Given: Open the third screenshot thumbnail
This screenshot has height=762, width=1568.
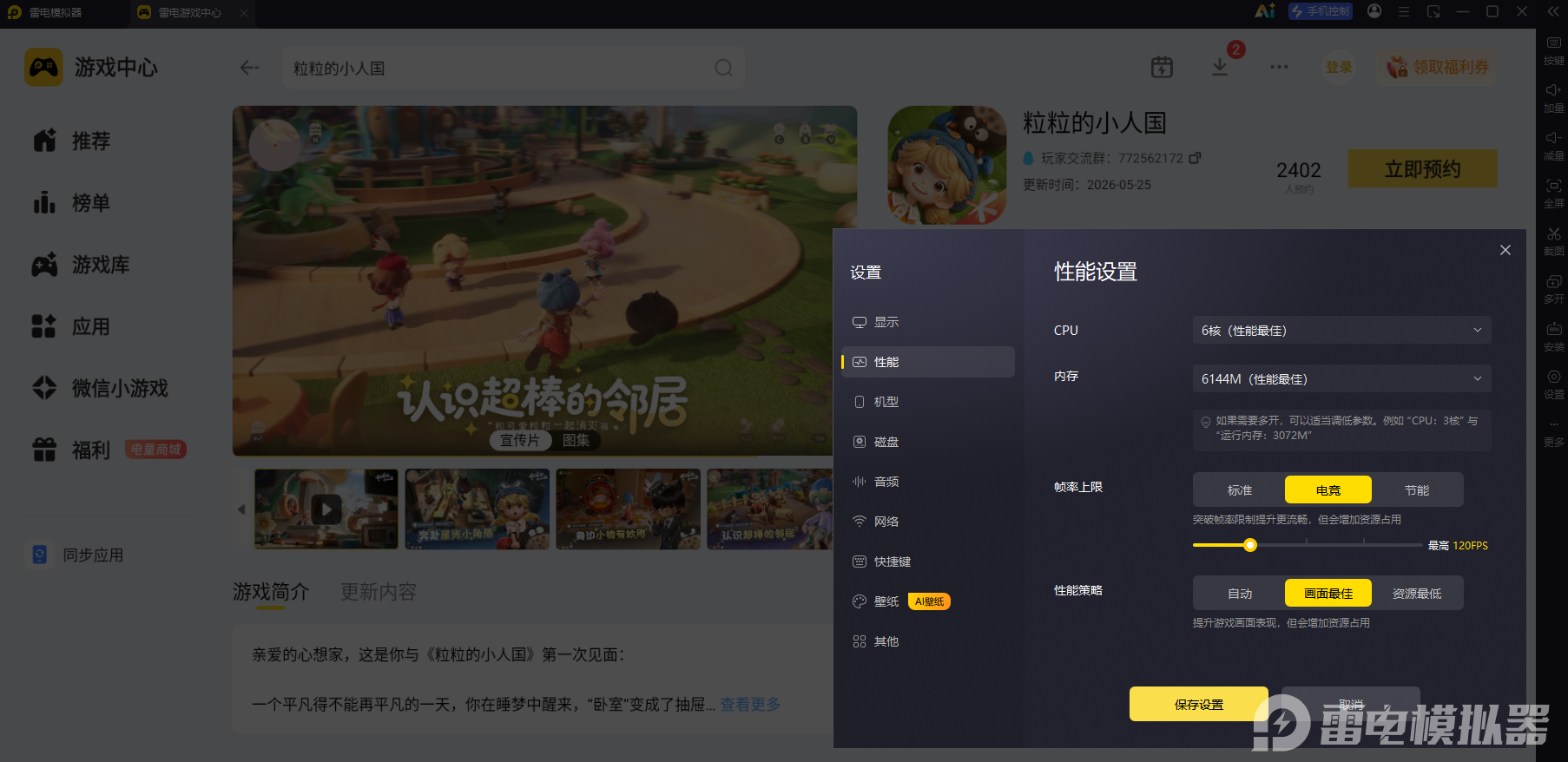Looking at the screenshot, I should (x=629, y=509).
